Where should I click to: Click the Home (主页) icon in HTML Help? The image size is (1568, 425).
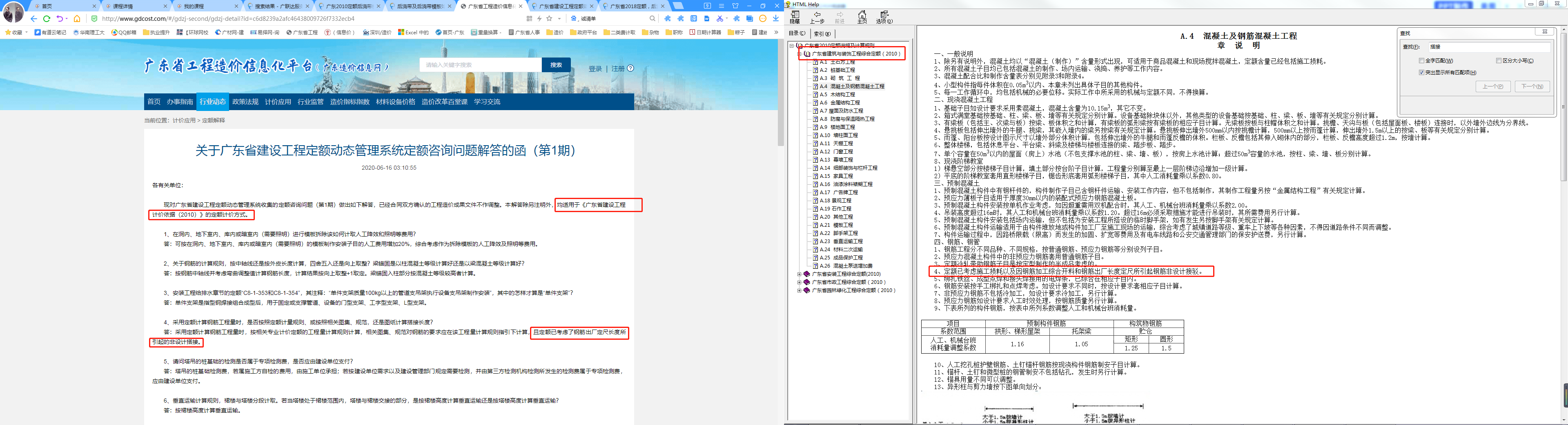(862, 17)
